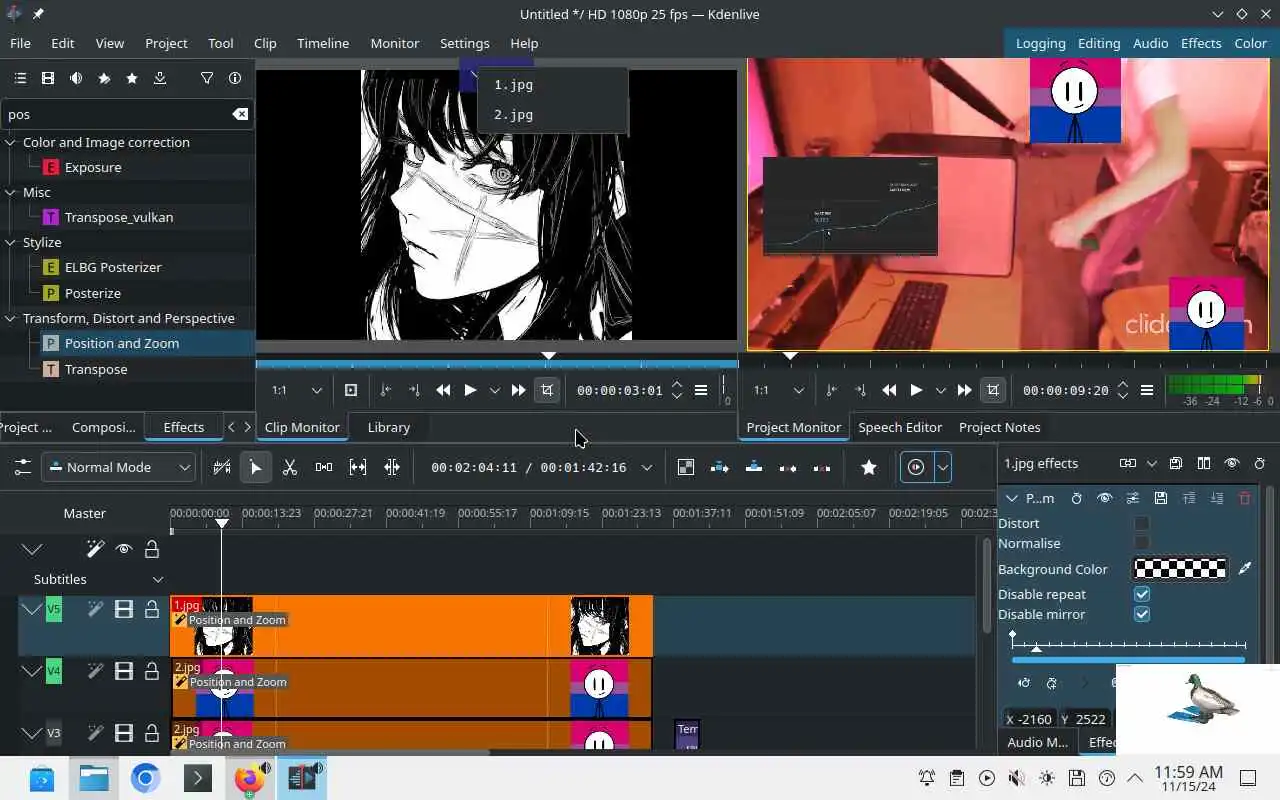This screenshot has width=1280, height=800.
Task: Open Firefox from the taskbar
Action: [250, 778]
